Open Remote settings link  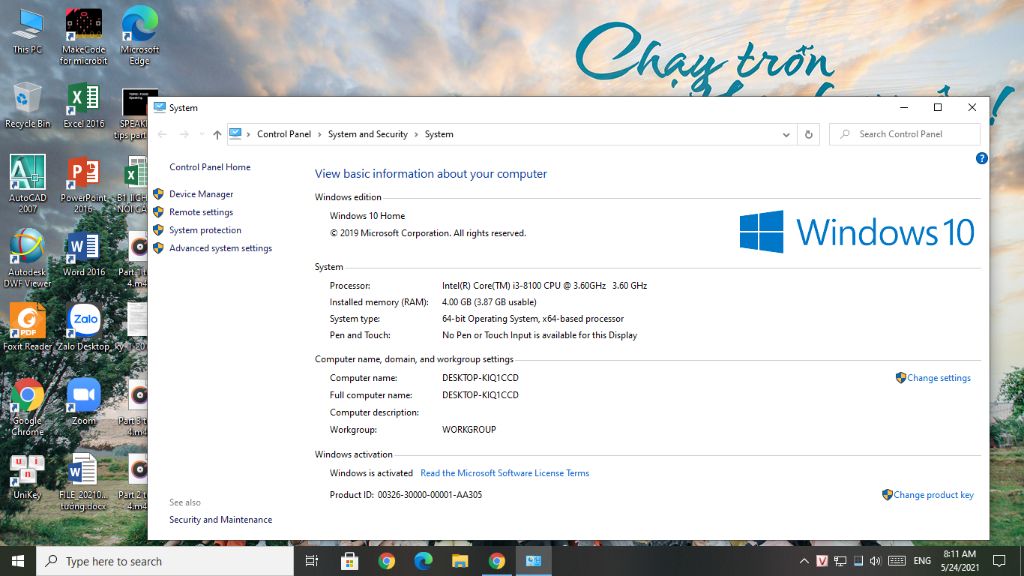pos(201,212)
